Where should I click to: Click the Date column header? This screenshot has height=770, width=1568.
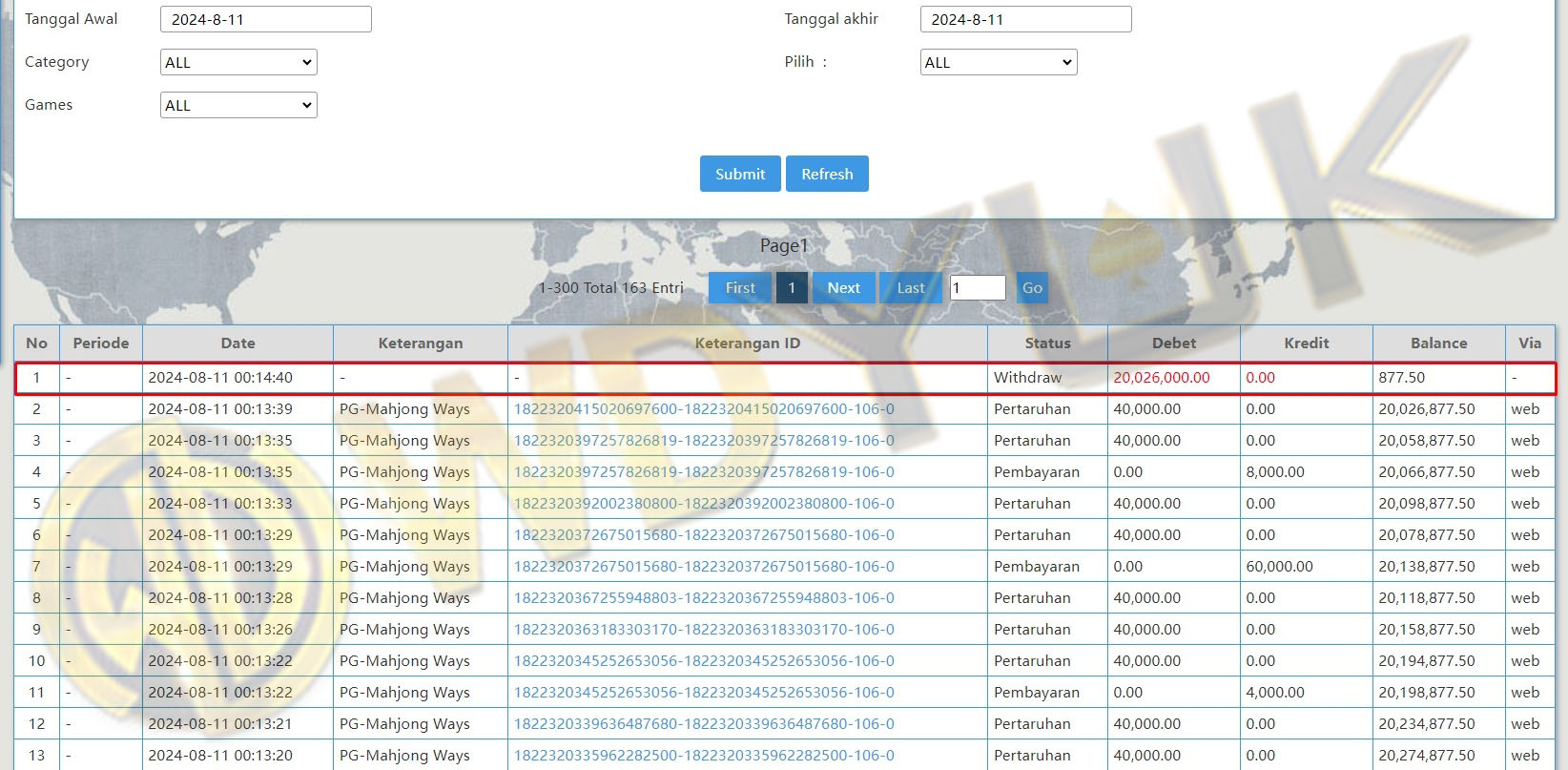pyautogui.click(x=238, y=343)
